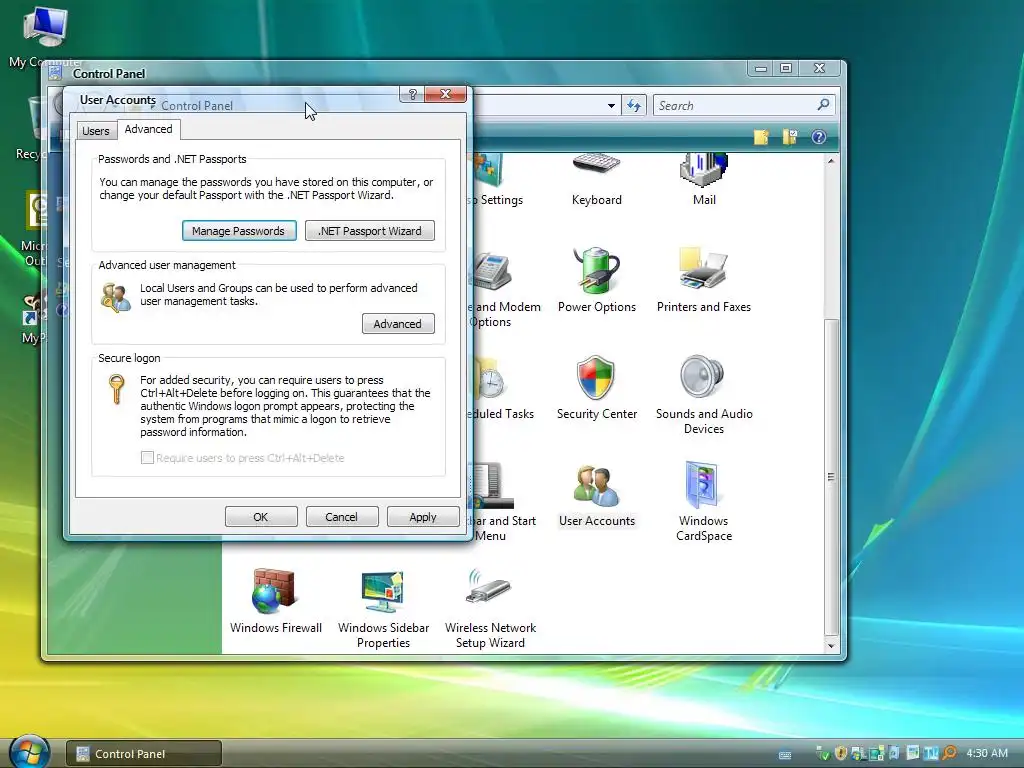This screenshot has width=1024, height=768.
Task: Click the on-screen keyboard taskbar icon
Action: (785, 755)
